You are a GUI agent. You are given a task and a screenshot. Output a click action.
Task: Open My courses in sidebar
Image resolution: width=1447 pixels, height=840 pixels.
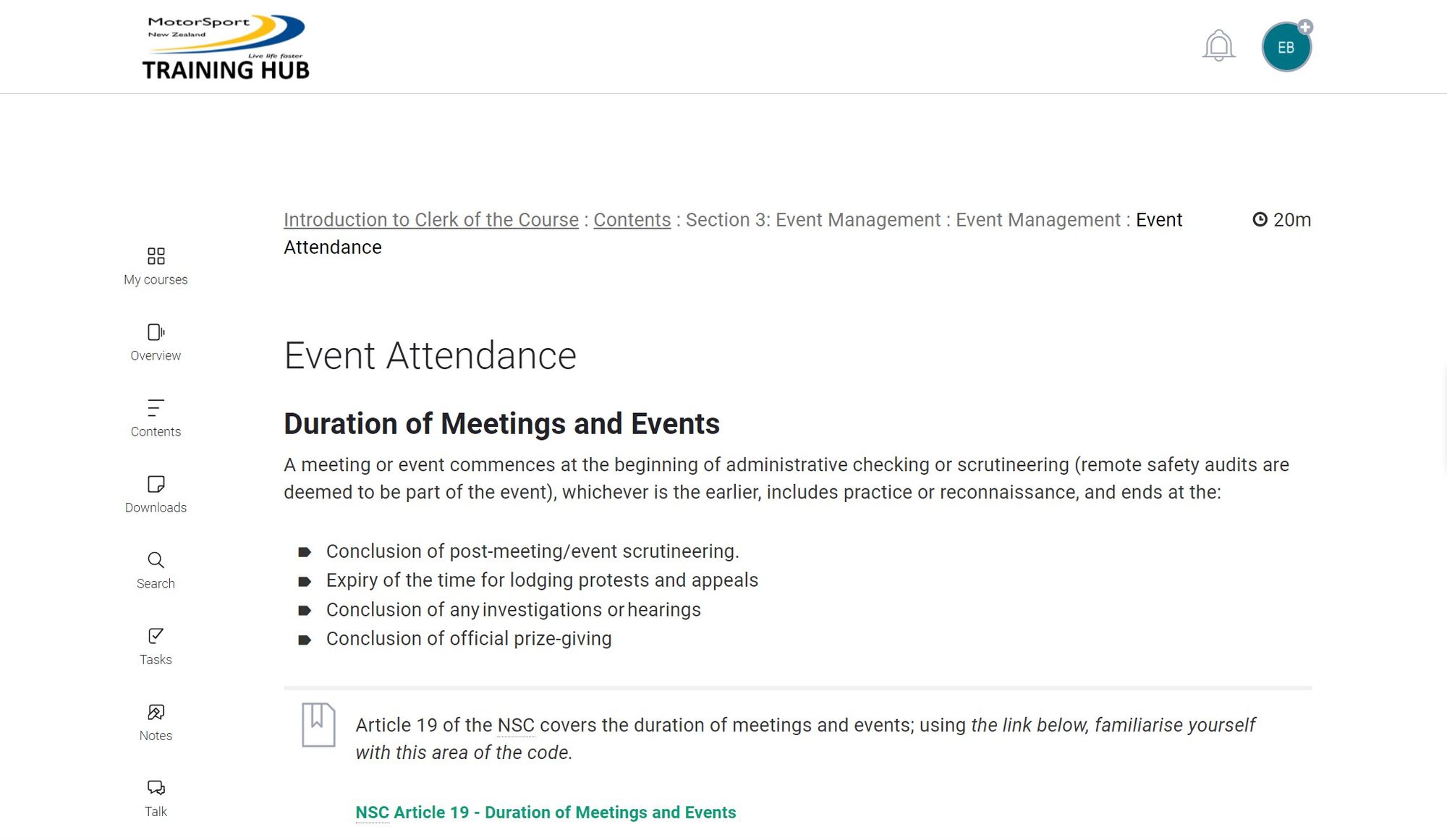pyautogui.click(x=156, y=266)
